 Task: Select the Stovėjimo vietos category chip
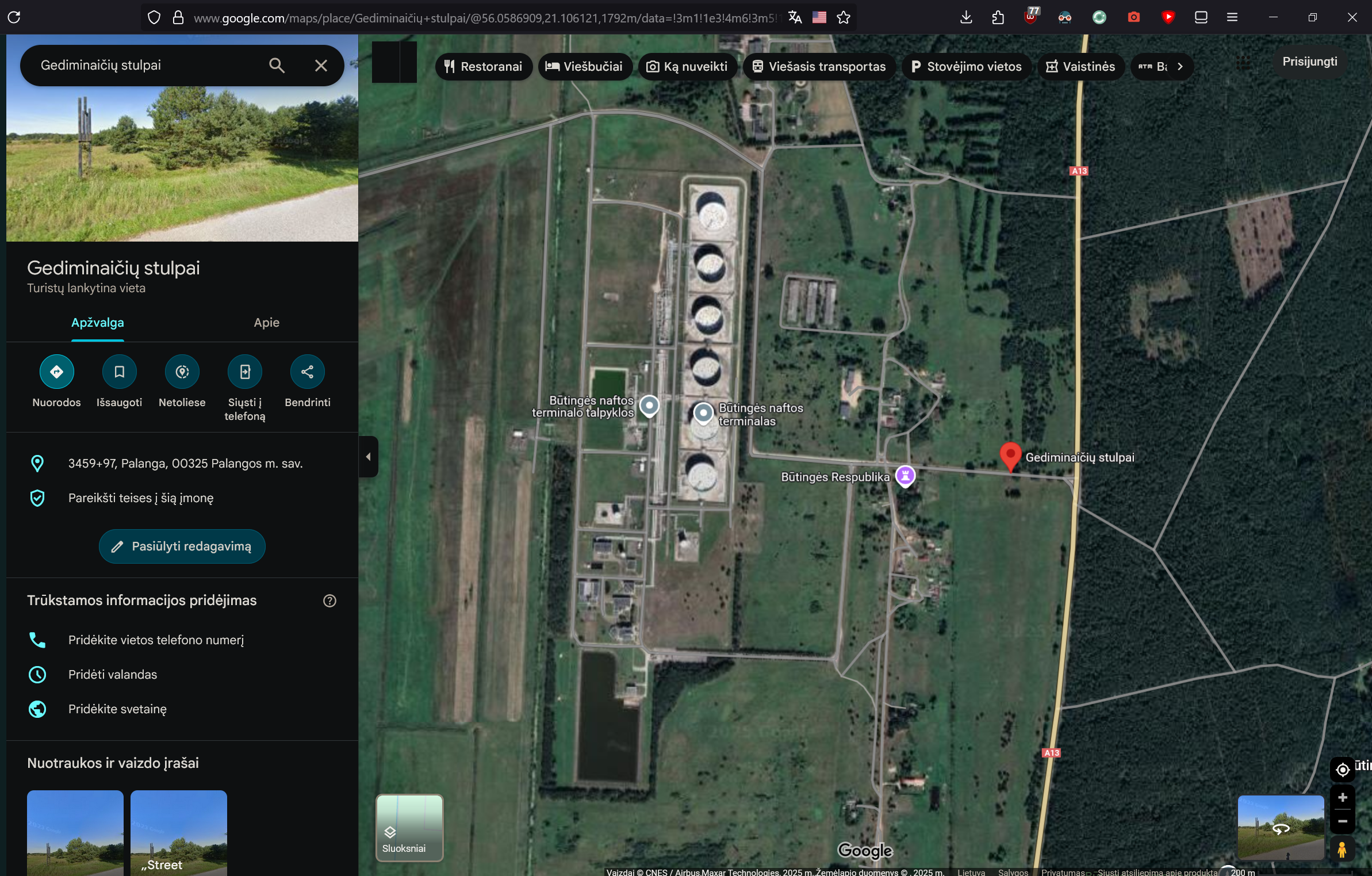(967, 67)
